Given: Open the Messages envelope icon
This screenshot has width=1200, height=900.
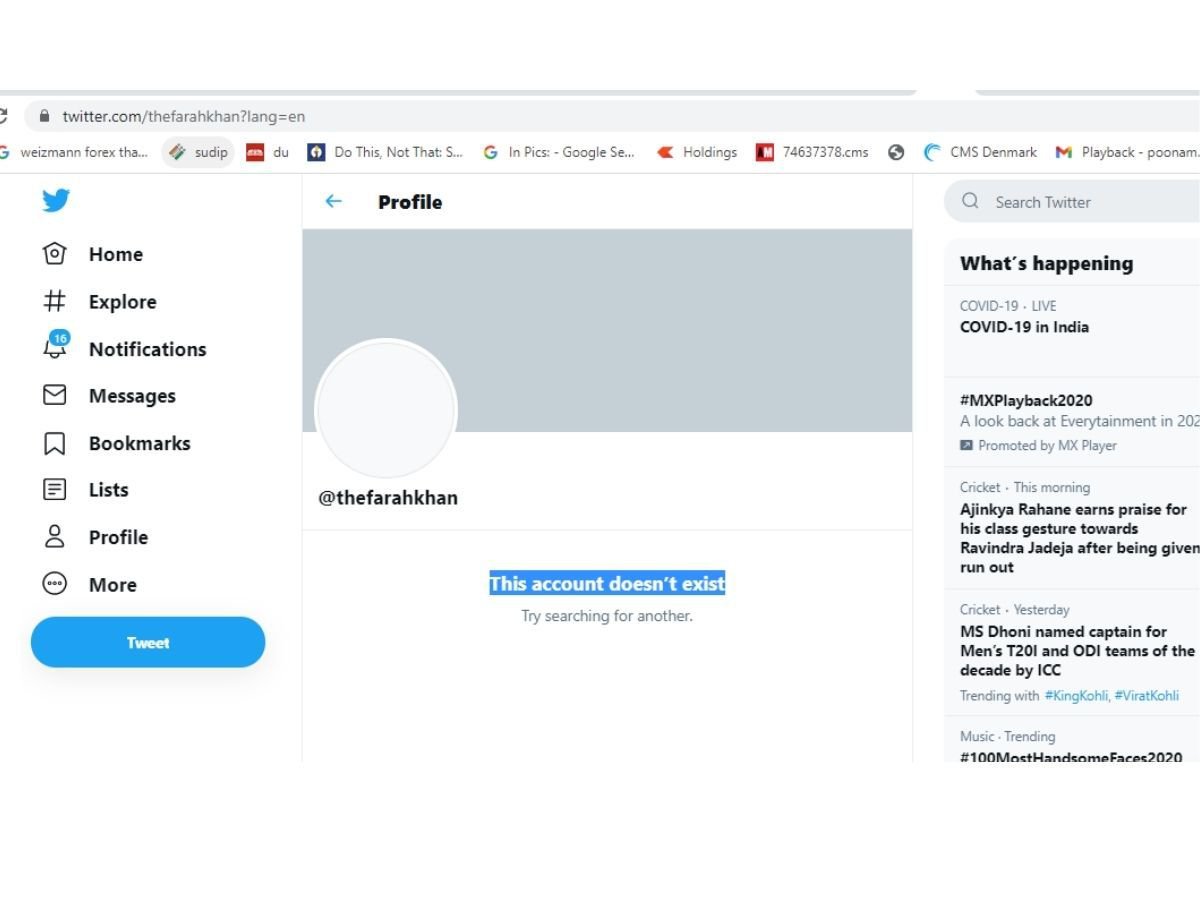Looking at the screenshot, I should tap(55, 396).
